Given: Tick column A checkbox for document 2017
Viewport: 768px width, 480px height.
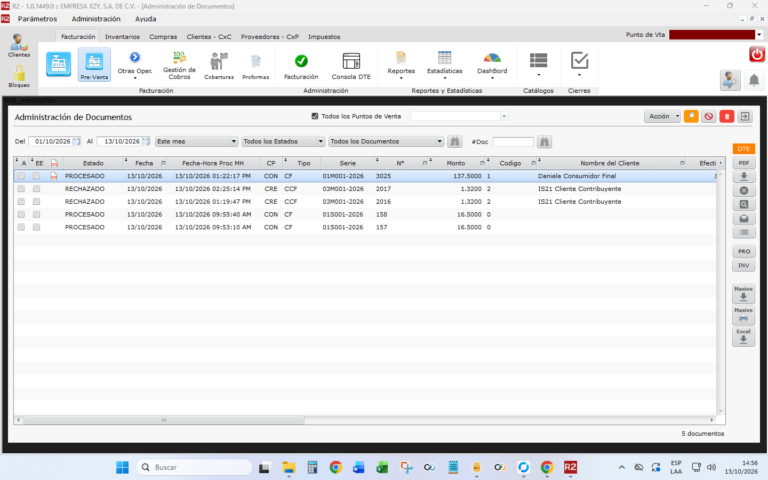Looking at the screenshot, I should tap(21, 189).
